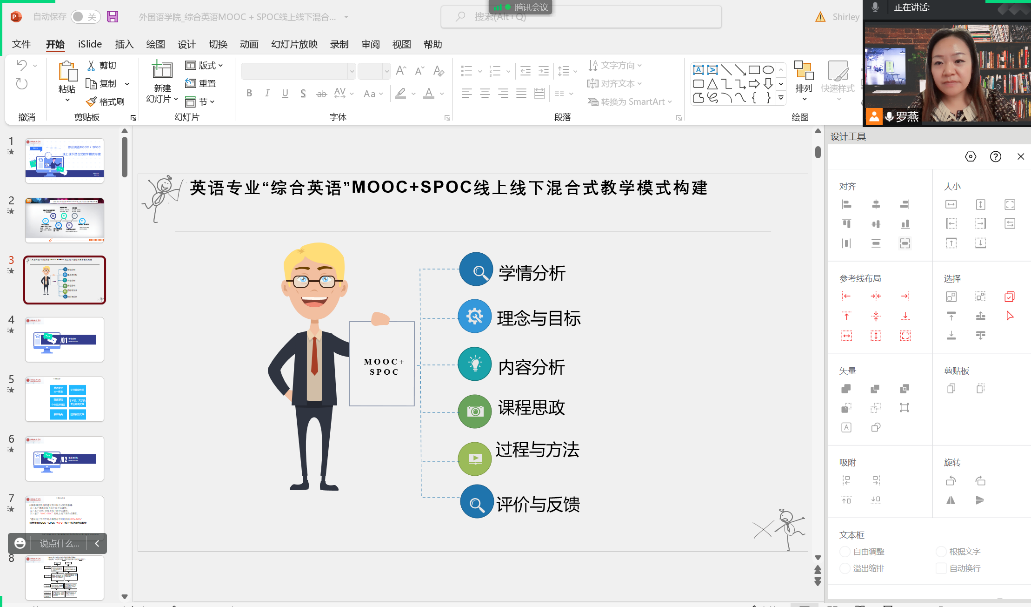This screenshot has width=1031, height=607.
Task: Open the font name dropdown
Action: coord(351,71)
